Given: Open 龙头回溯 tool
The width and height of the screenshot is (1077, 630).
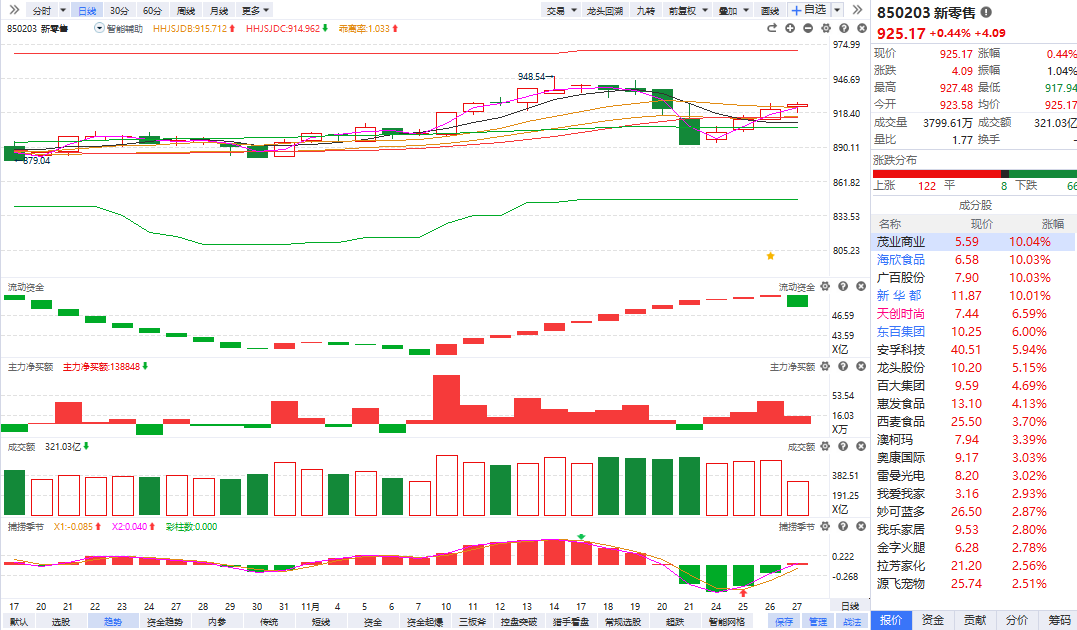Looking at the screenshot, I should [604, 10].
